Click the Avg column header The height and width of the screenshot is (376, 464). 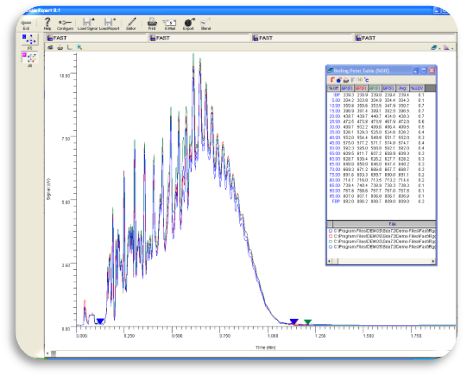[x=402, y=88]
